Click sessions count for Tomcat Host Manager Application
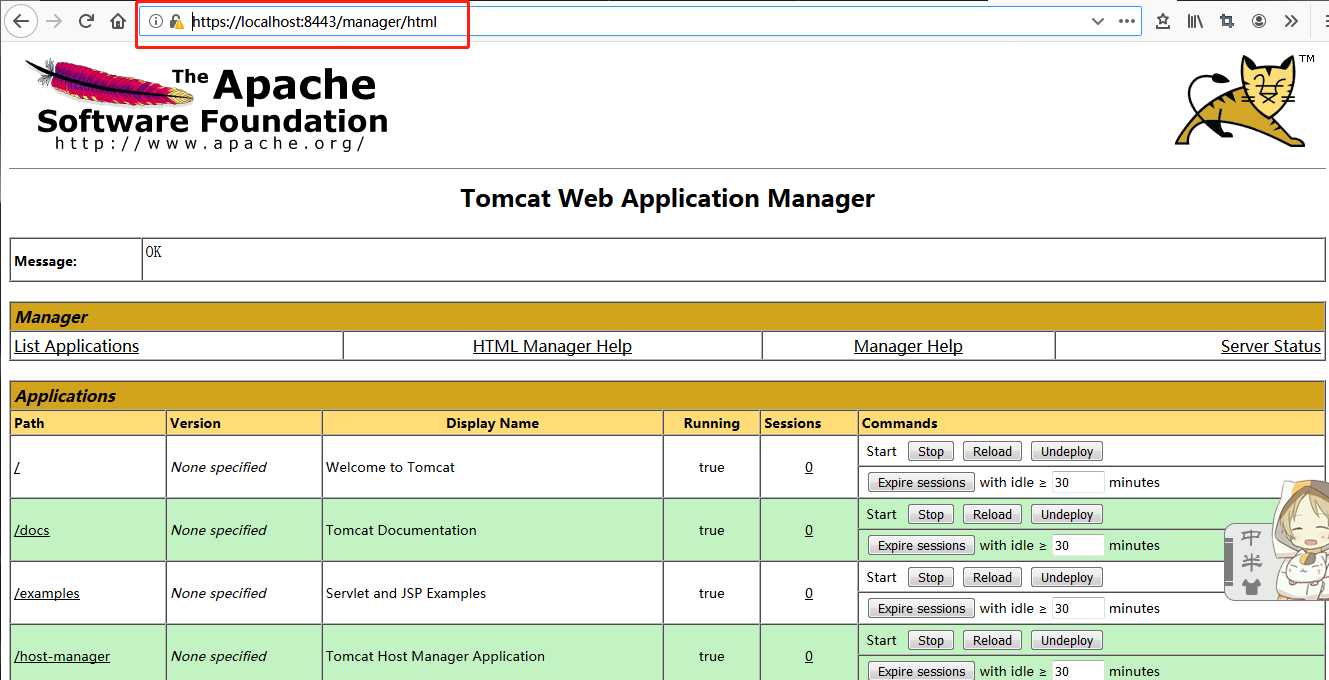 [x=809, y=656]
